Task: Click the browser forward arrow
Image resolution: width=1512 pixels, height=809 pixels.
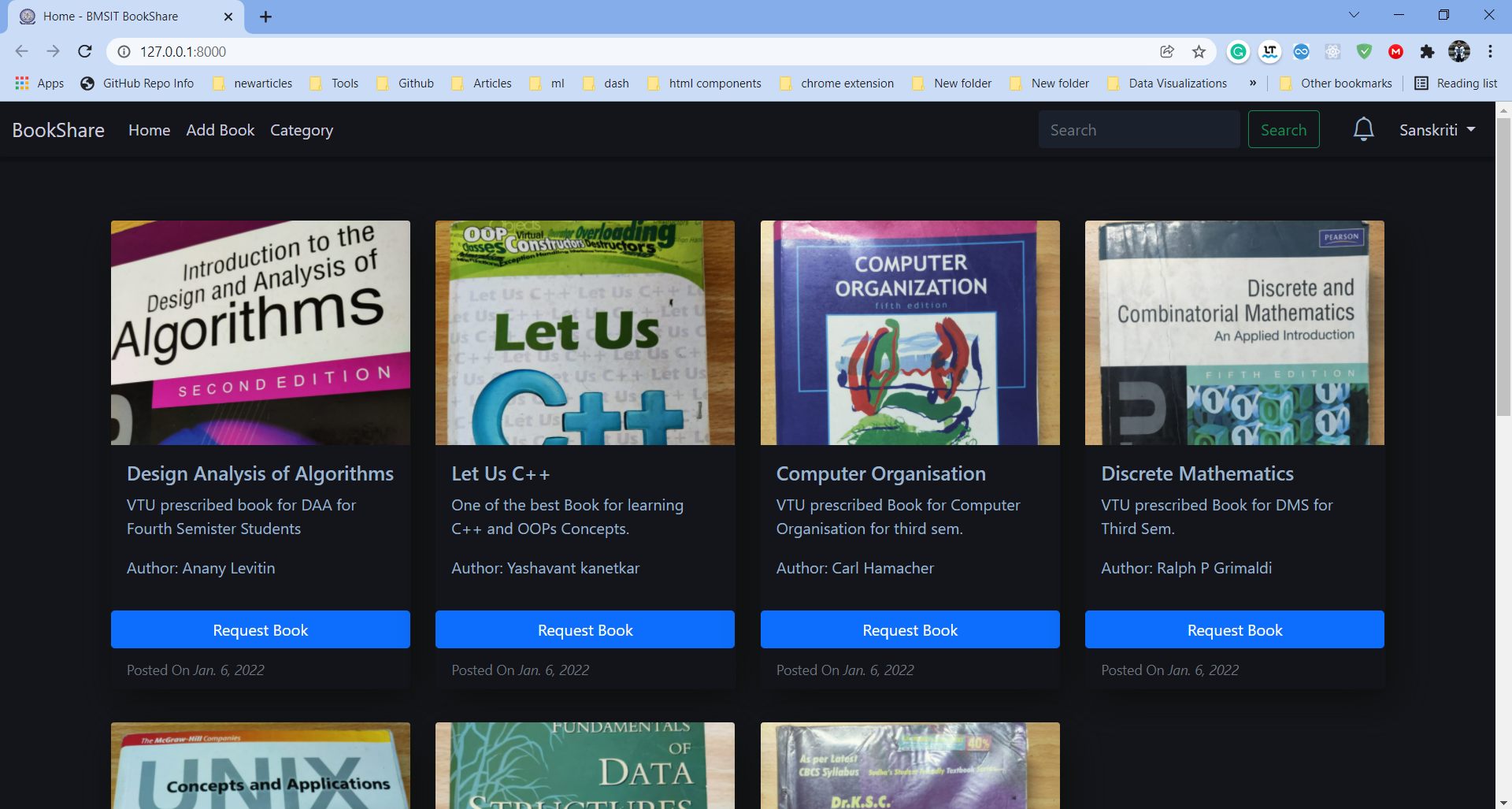Action: click(53, 51)
